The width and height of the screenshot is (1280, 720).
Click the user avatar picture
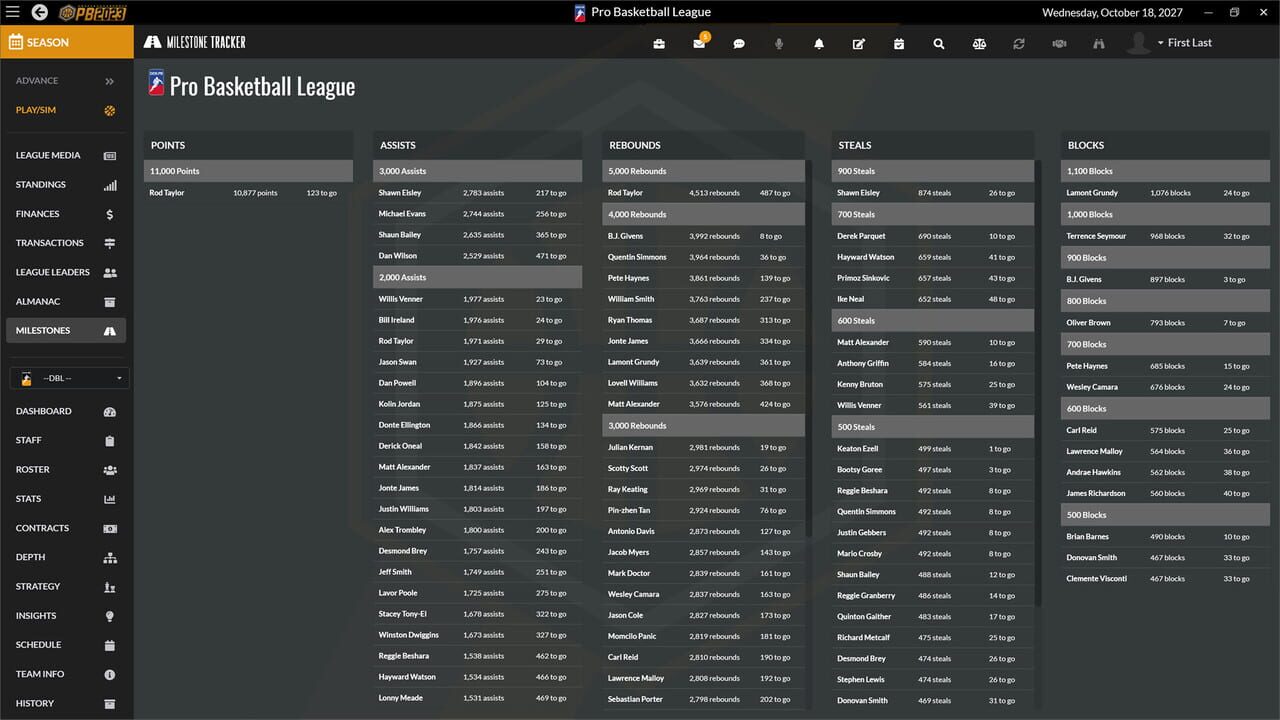[1138, 42]
